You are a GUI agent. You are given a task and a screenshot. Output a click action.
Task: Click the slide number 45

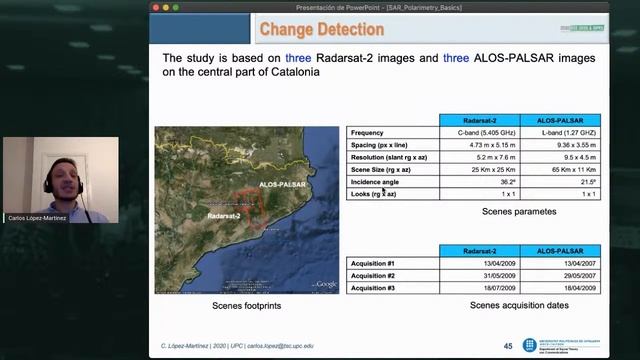click(508, 346)
